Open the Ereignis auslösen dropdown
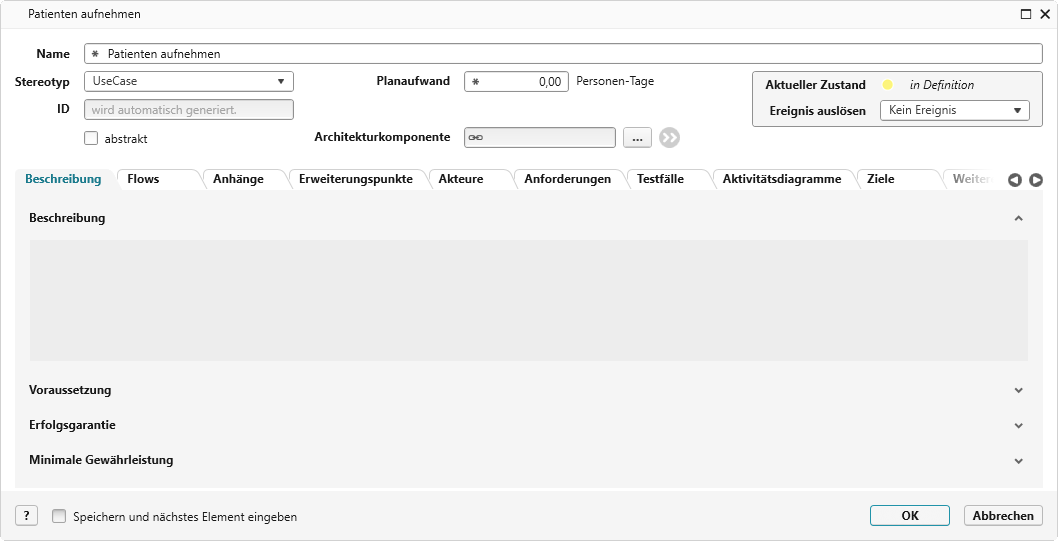This screenshot has width=1058, height=541. [954, 111]
